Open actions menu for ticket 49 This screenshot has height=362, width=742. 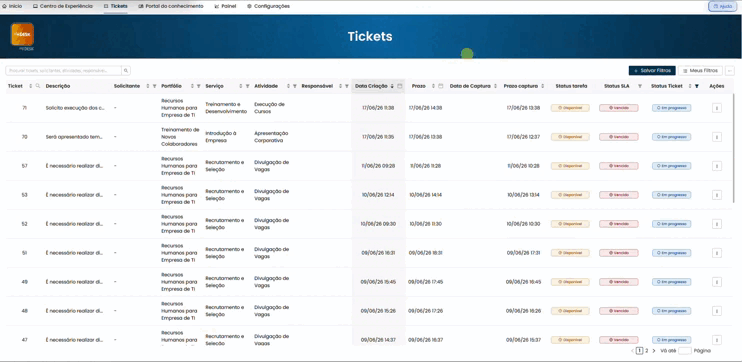716,282
